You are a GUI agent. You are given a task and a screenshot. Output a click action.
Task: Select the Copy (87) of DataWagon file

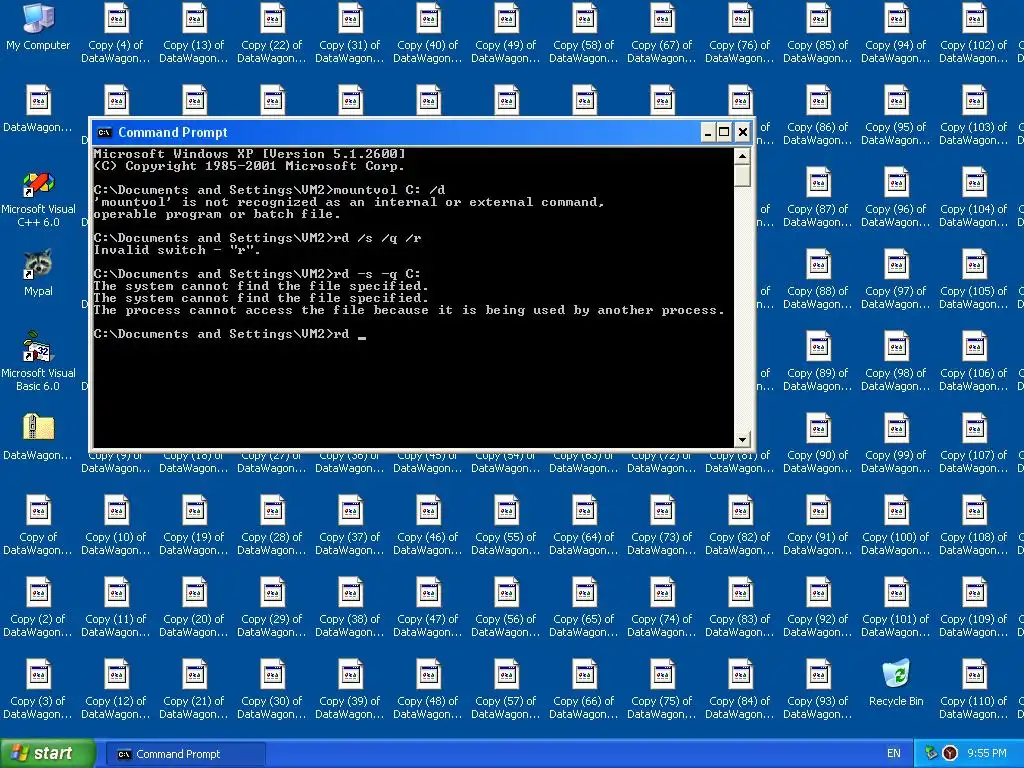[x=818, y=197]
